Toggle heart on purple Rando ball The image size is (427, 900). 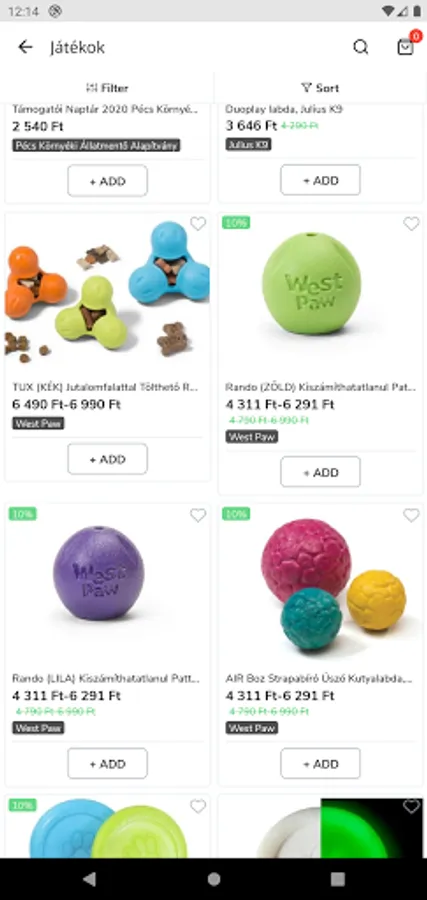pos(198,515)
